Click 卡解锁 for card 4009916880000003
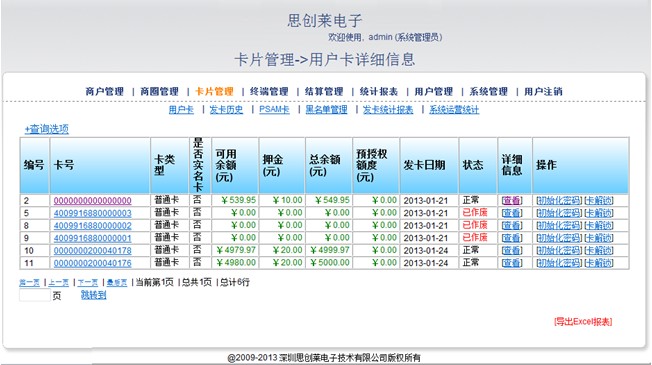The width and height of the screenshot is (652, 365). pos(599,213)
